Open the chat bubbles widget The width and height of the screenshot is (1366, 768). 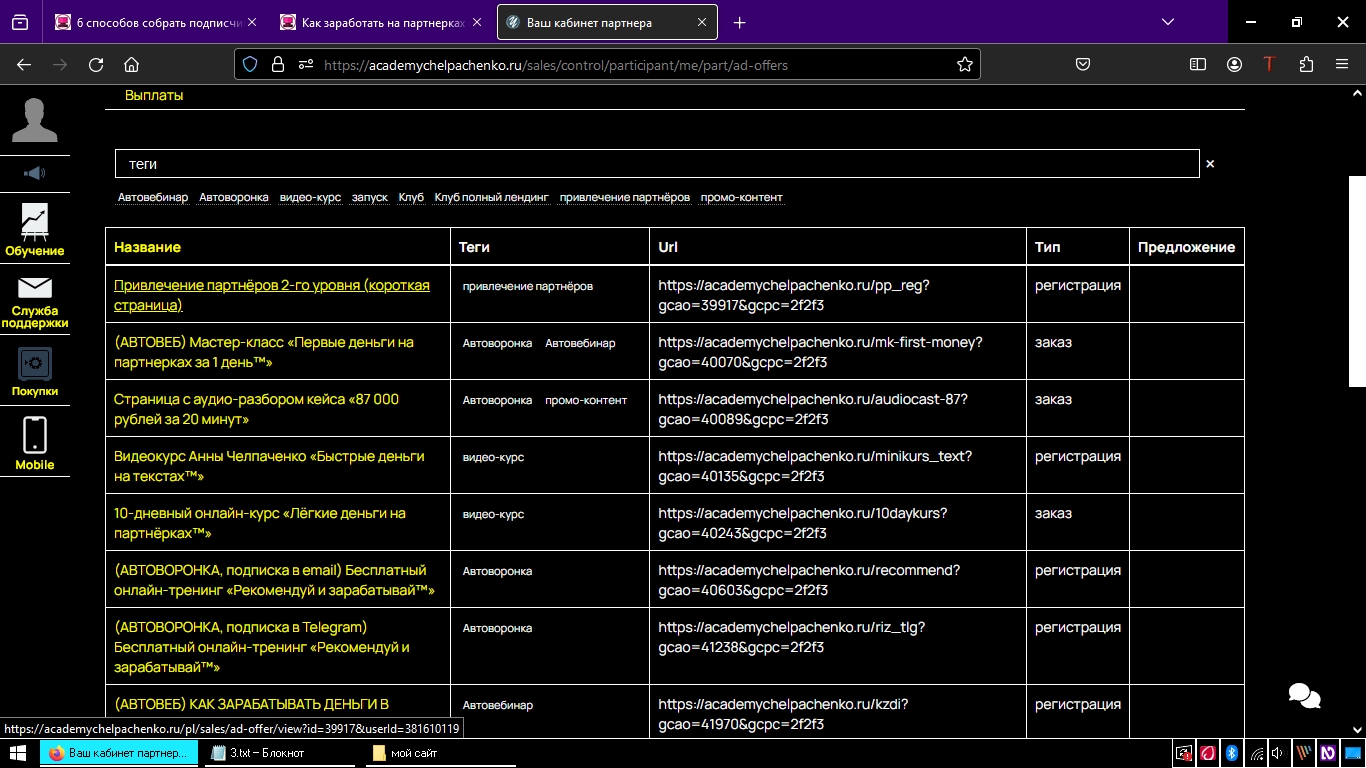[1304, 695]
